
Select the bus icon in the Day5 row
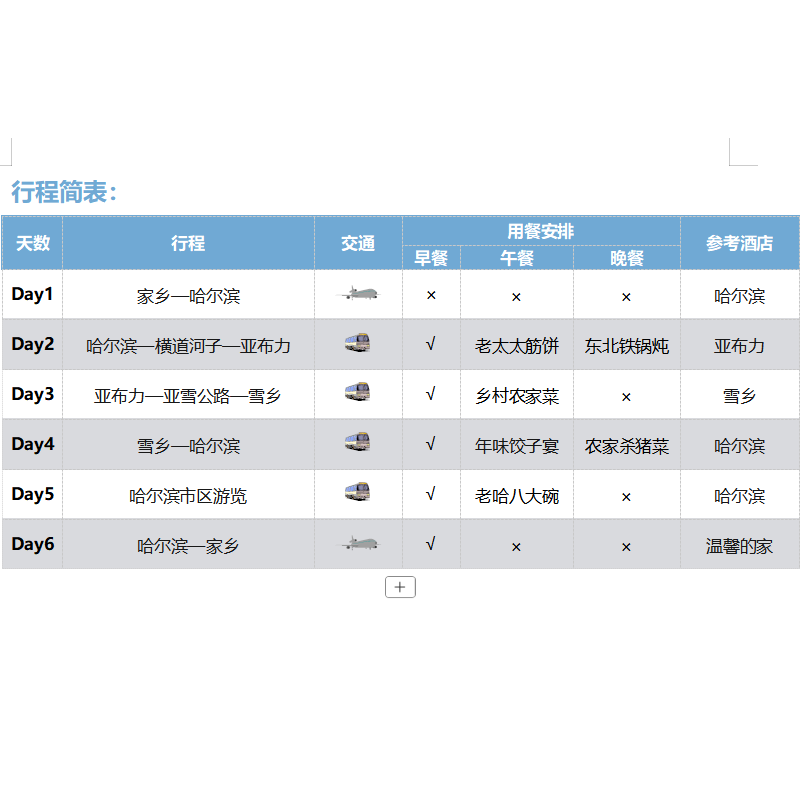pyautogui.click(x=357, y=495)
